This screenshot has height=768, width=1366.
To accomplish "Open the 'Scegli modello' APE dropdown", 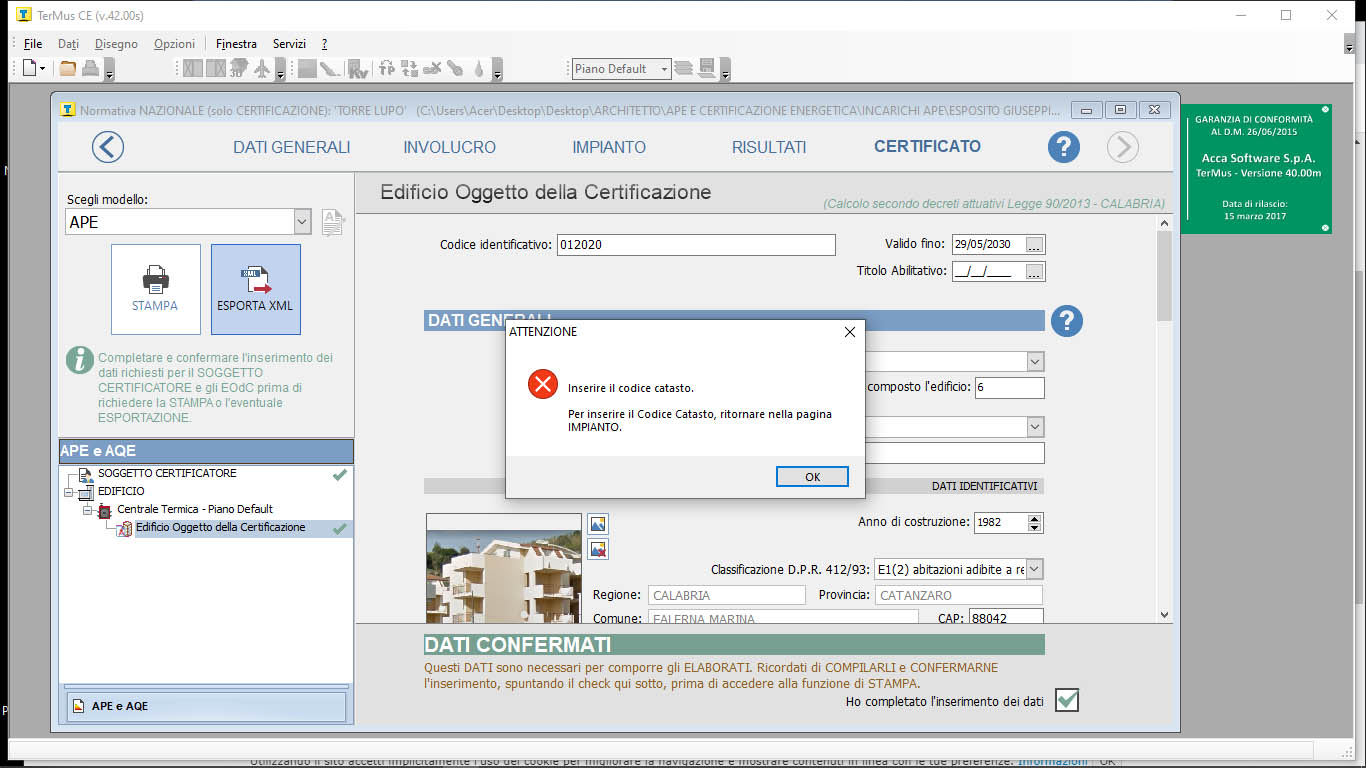I will pos(302,222).
